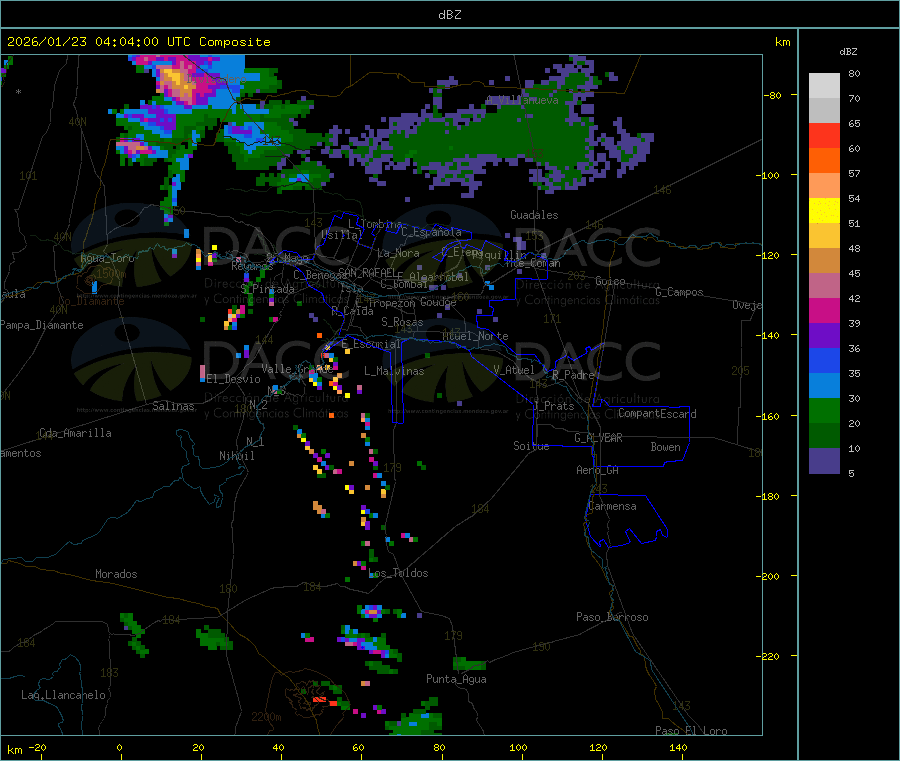The height and width of the screenshot is (761, 900).
Task: Click the blue 35-36 dBZ legend swatch
Action: click(x=824, y=360)
